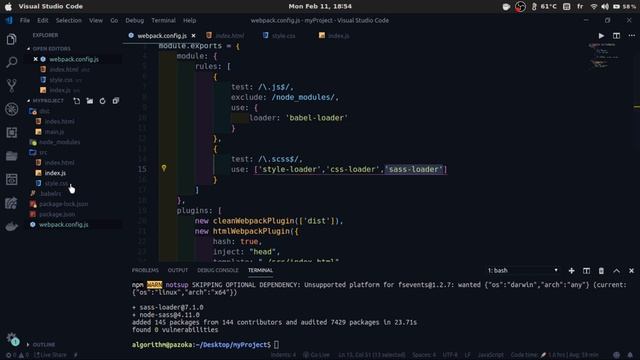
Task: Open main.js in dist folder
Action: [x=54, y=132]
